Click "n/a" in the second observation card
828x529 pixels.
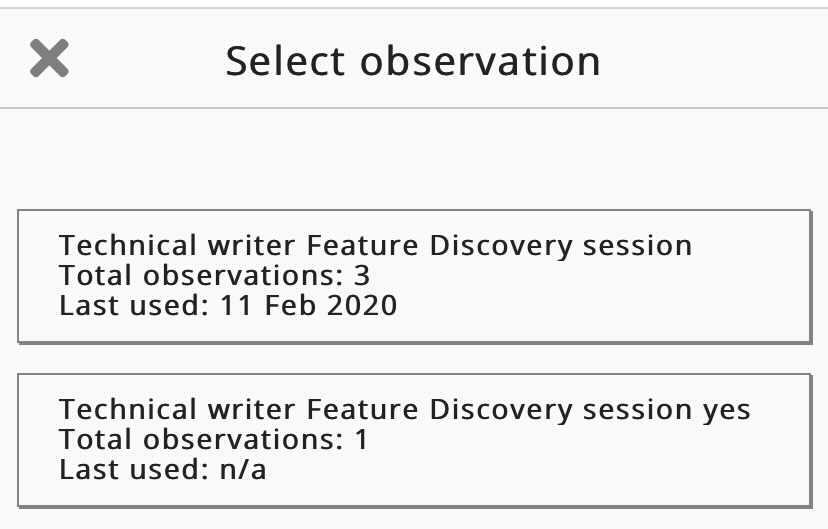tap(243, 469)
